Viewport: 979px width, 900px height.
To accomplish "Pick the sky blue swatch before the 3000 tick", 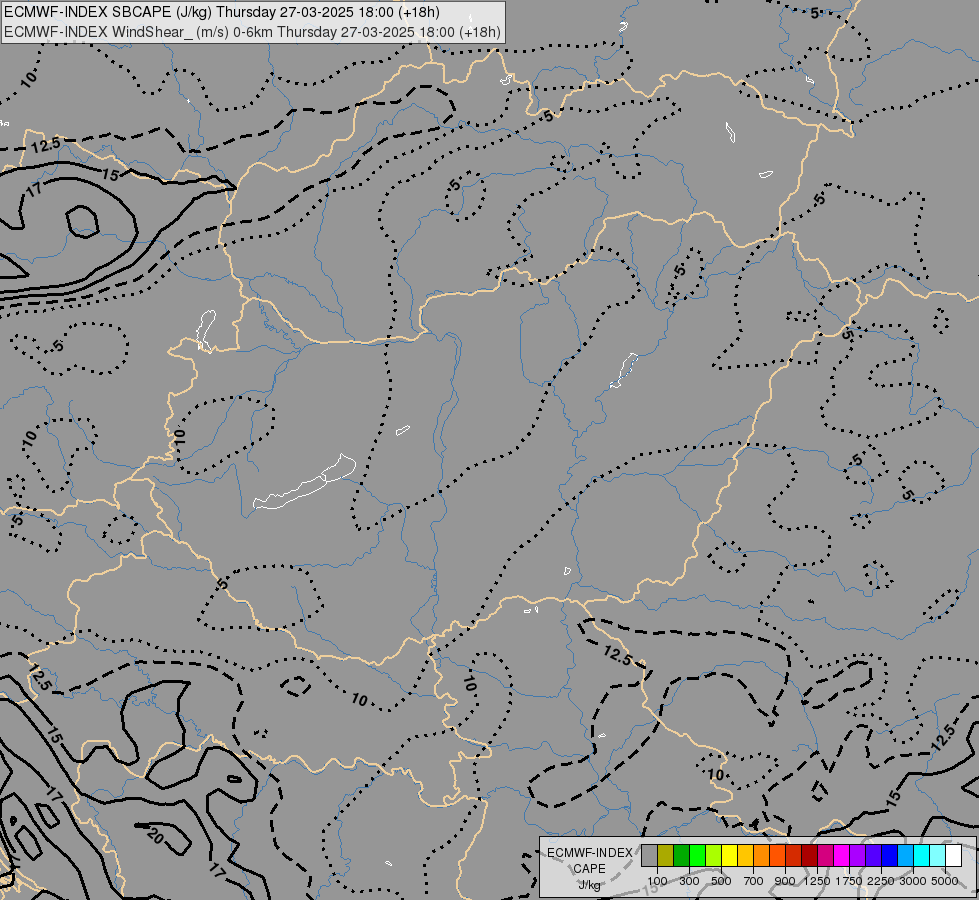I will (905, 856).
